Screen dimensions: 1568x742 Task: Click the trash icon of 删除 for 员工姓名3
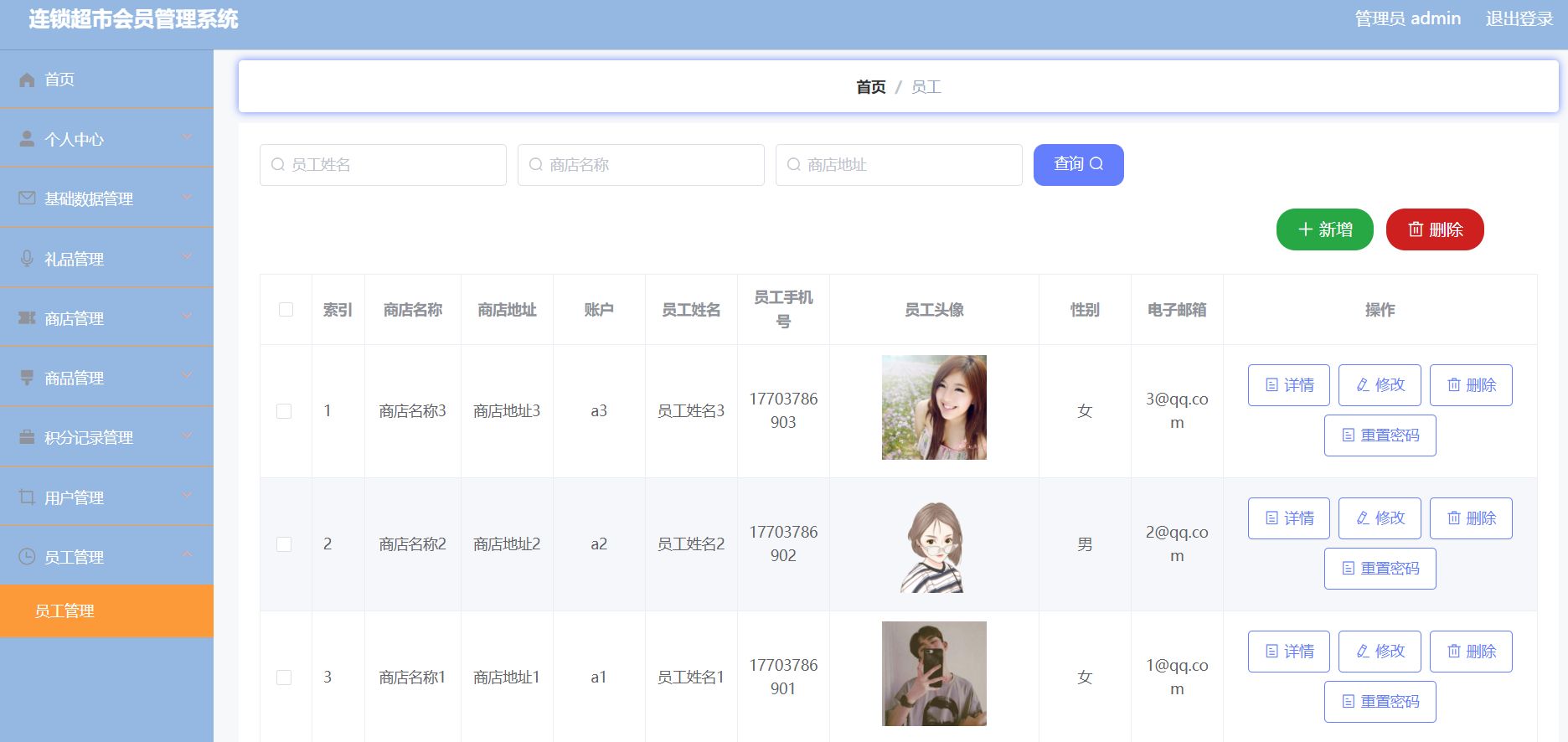click(1454, 385)
